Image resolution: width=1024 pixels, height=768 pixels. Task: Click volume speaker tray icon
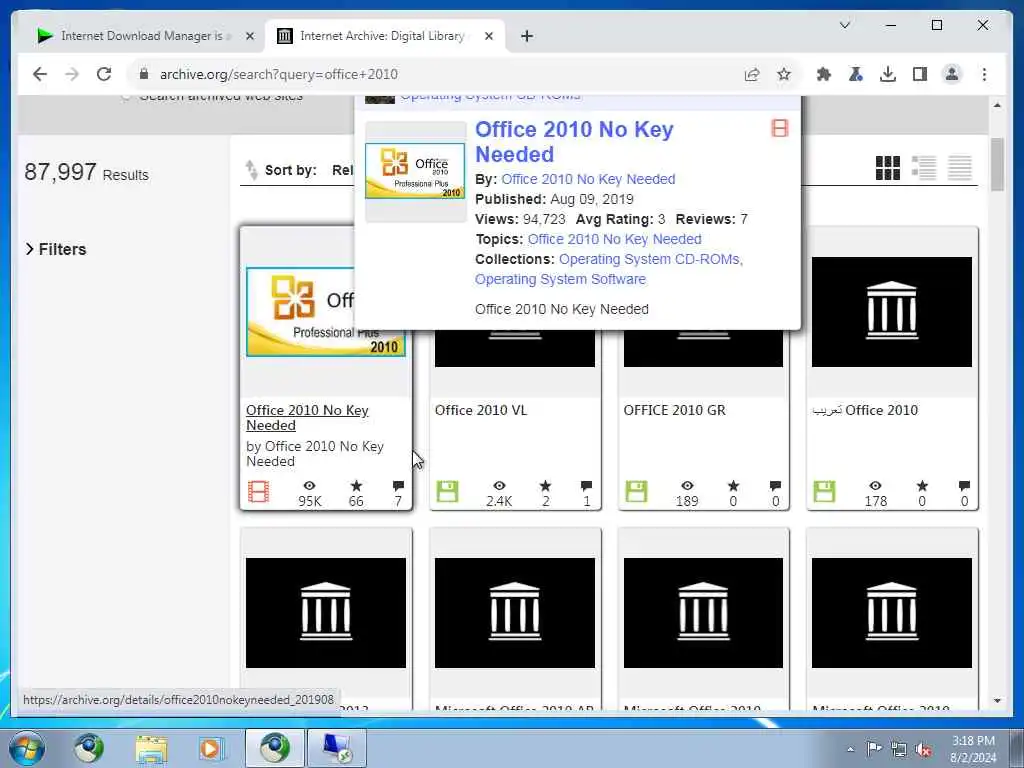point(923,749)
